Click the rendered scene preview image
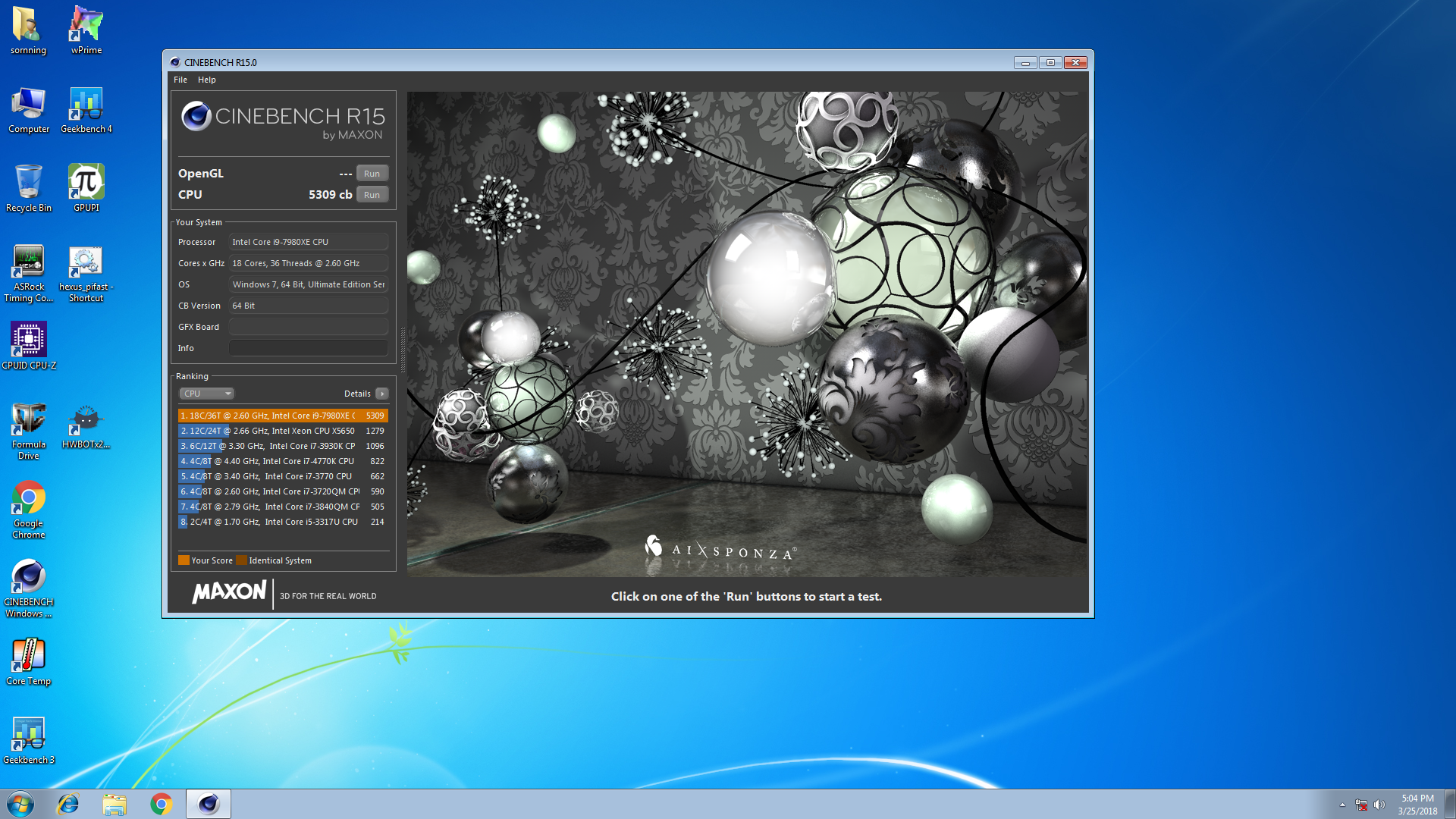Viewport: 1456px width, 819px height. (747, 334)
